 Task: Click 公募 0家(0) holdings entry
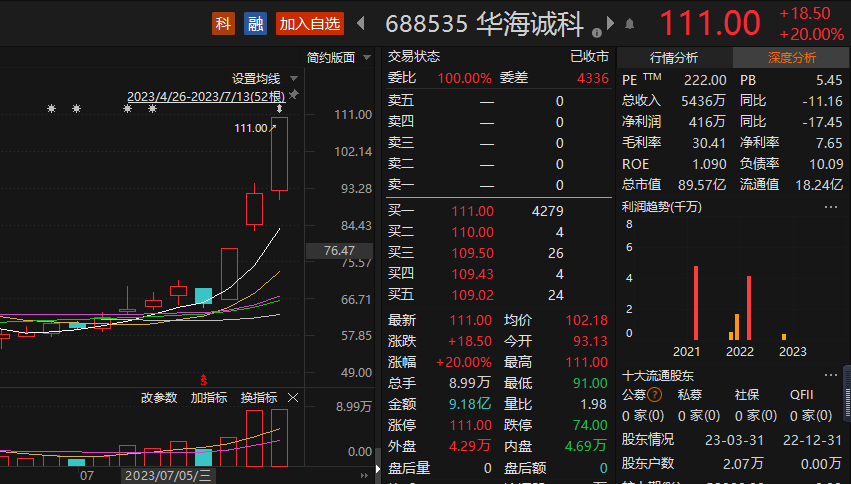coord(643,416)
